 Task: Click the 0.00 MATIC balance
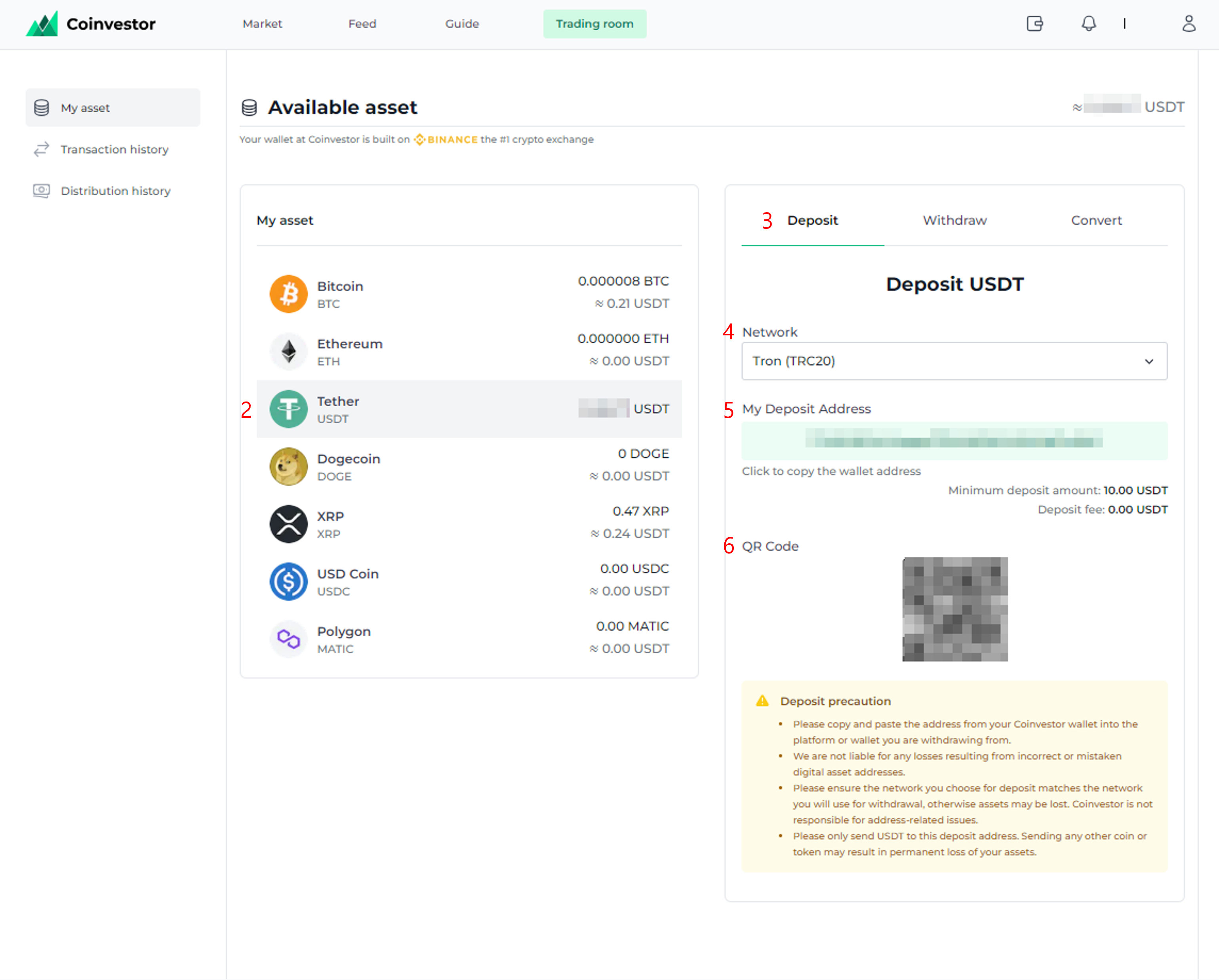632,626
